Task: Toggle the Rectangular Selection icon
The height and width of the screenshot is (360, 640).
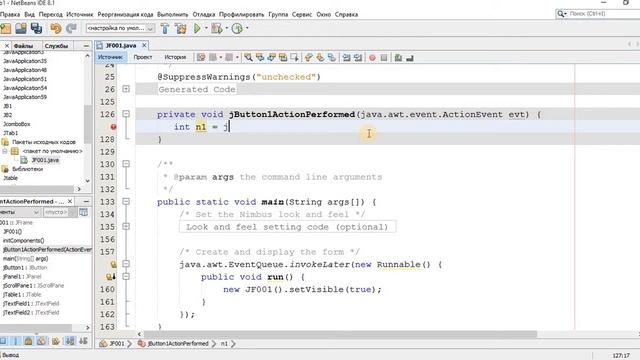Action: [294, 58]
